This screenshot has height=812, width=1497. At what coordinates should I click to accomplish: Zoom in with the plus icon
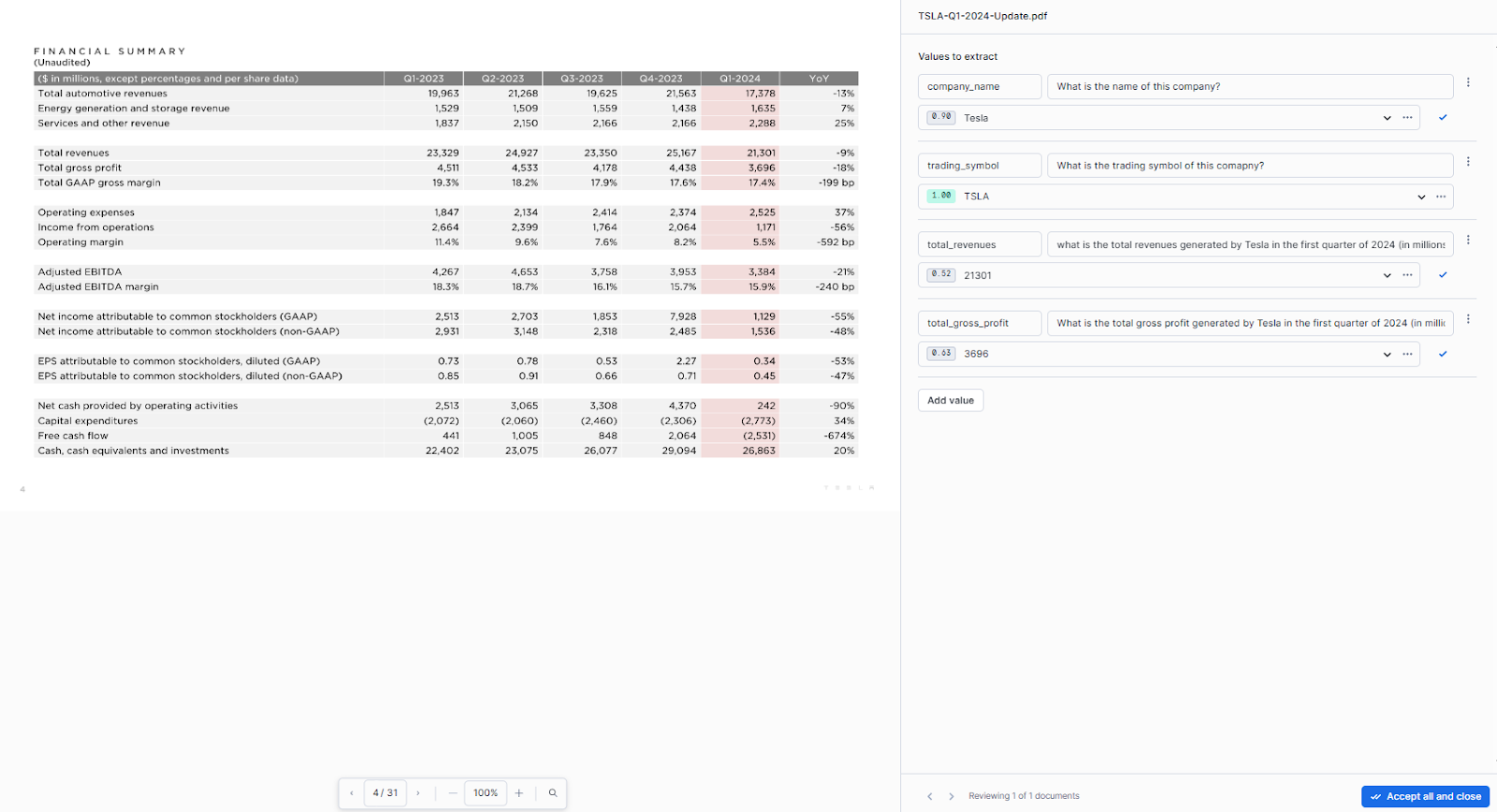point(519,793)
